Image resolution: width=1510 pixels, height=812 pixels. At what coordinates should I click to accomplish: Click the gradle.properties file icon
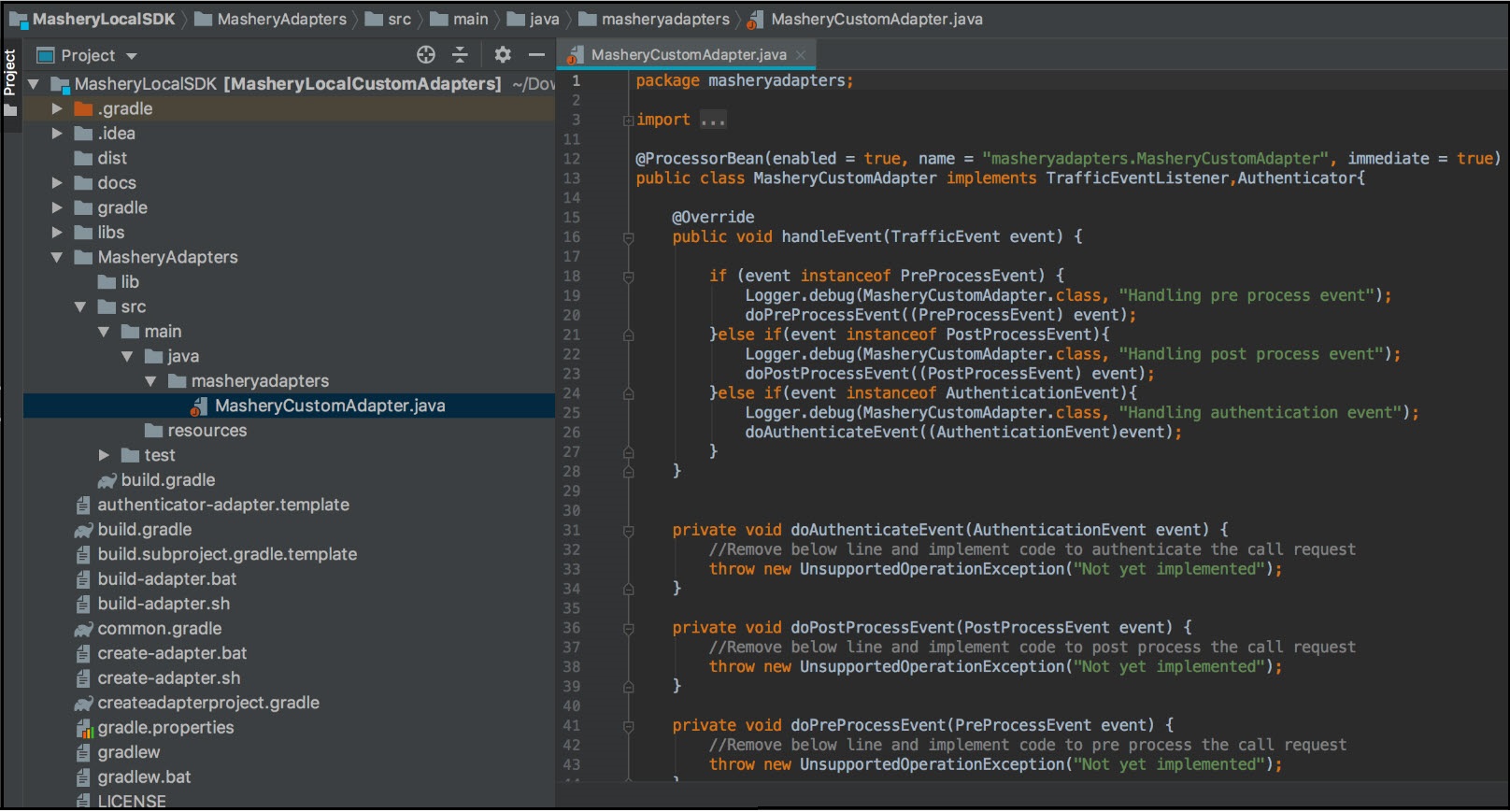tap(84, 728)
